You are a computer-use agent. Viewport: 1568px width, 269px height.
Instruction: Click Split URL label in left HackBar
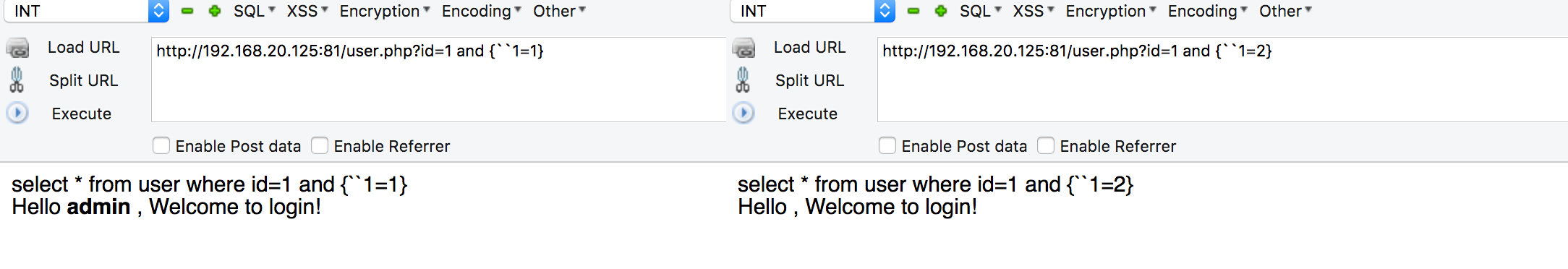click(x=83, y=80)
